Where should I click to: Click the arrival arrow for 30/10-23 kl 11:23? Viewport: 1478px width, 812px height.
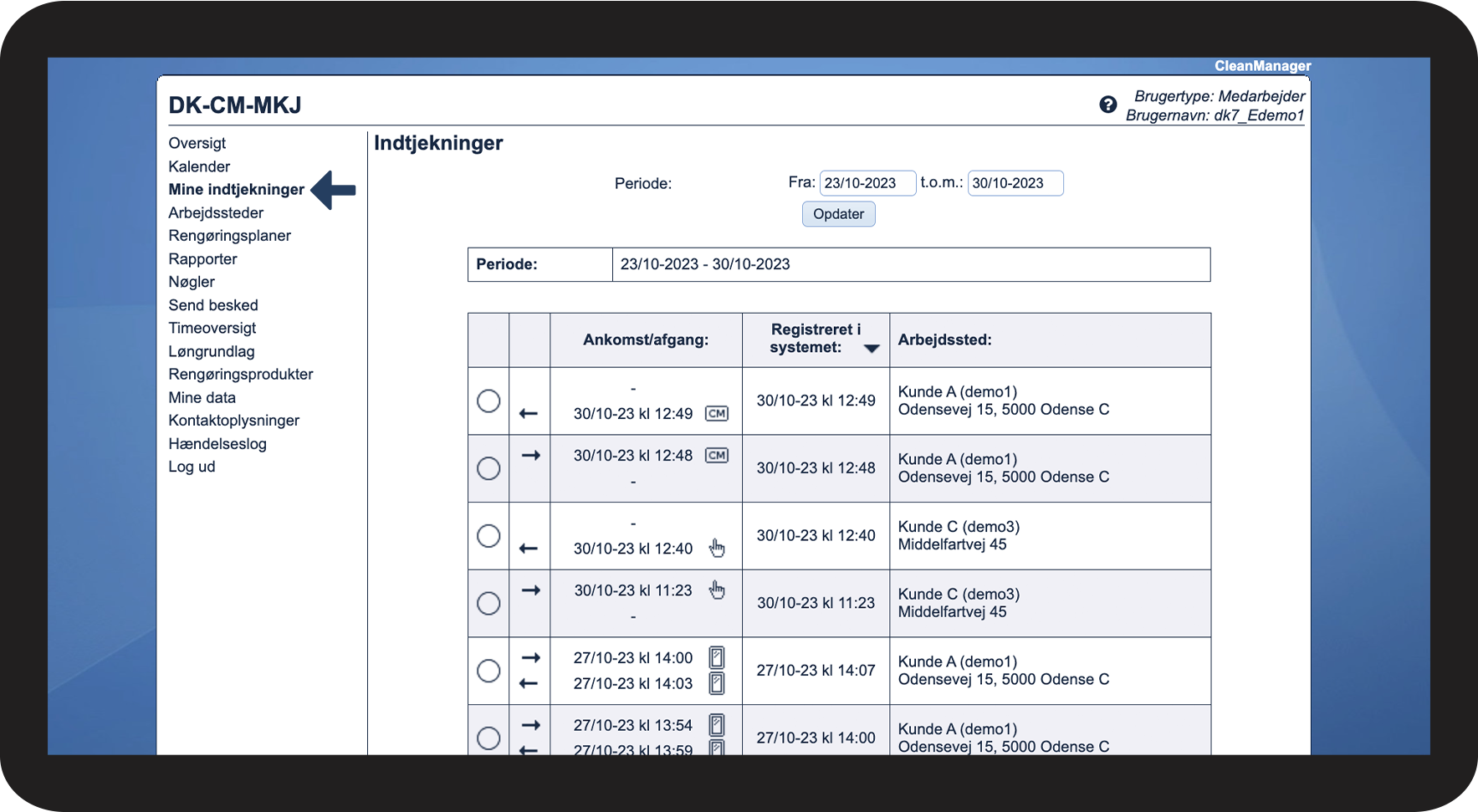pyautogui.click(x=531, y=590)
